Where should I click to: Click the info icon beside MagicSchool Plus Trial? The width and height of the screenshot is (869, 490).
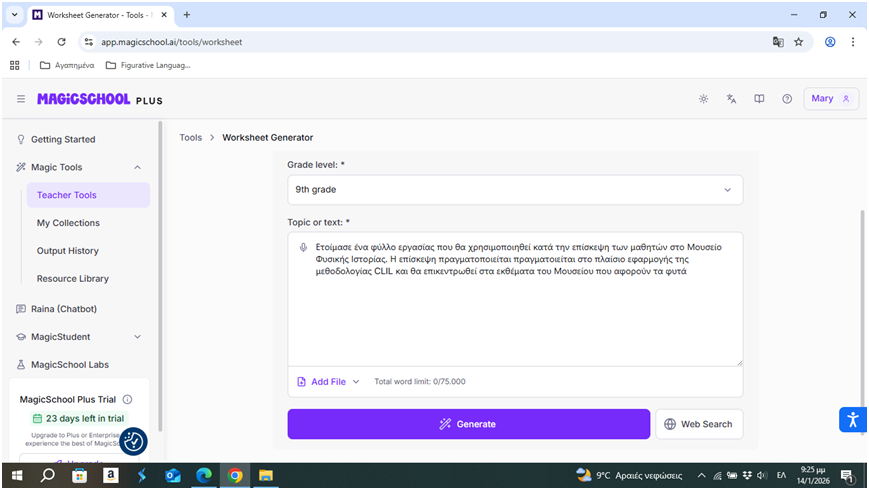point(127,399)
